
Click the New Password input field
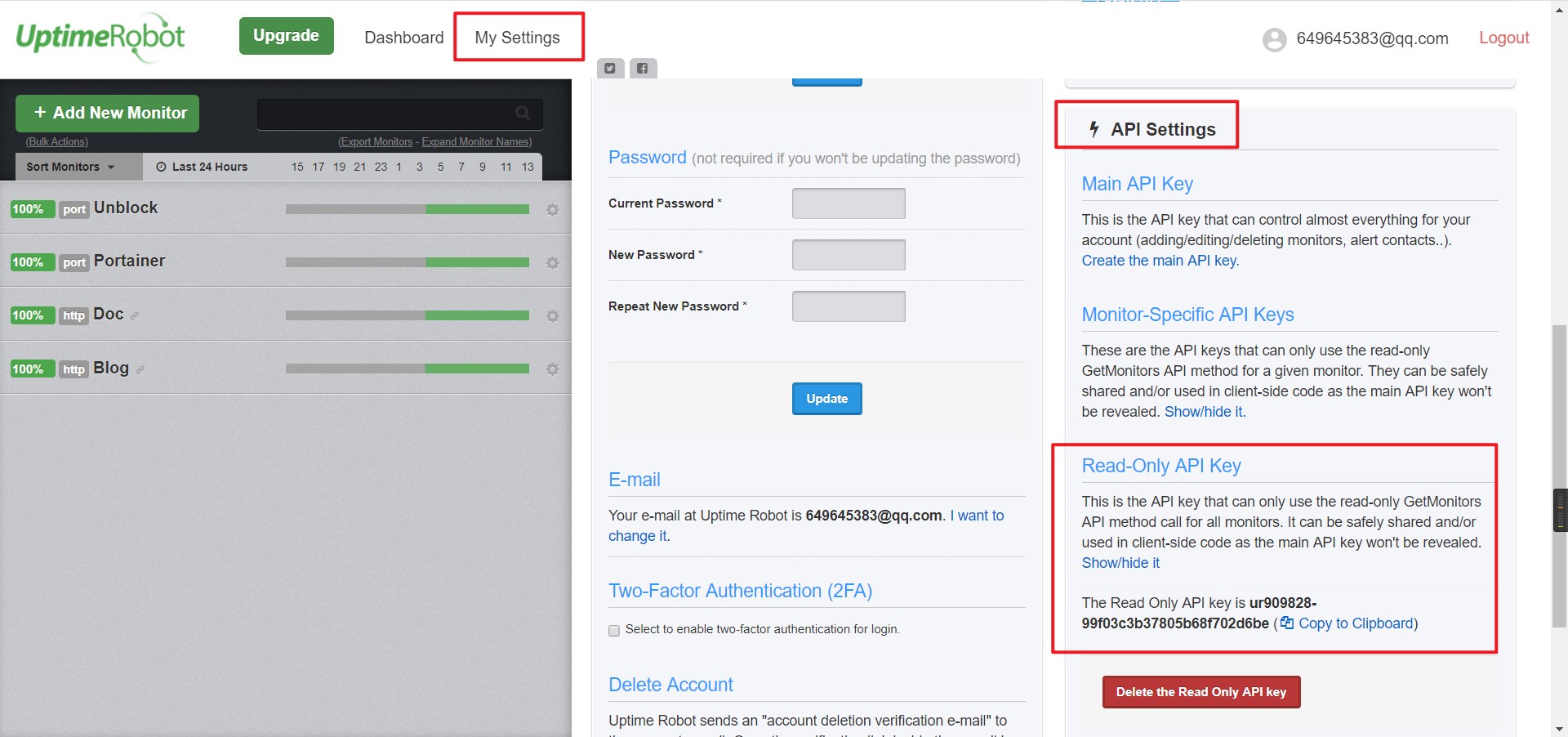point(849,255)
